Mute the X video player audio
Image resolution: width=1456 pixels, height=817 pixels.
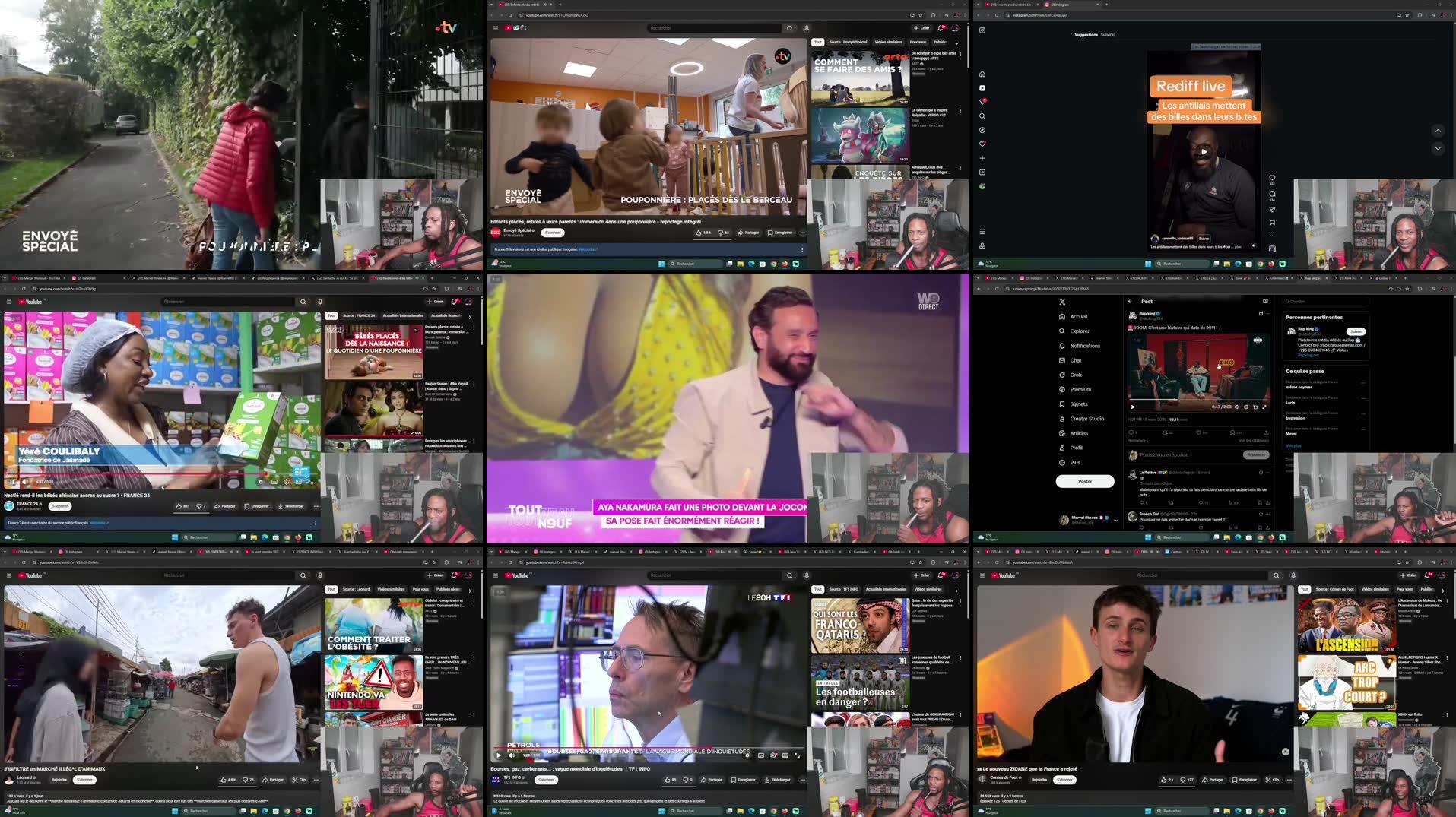click(1237, 407)
